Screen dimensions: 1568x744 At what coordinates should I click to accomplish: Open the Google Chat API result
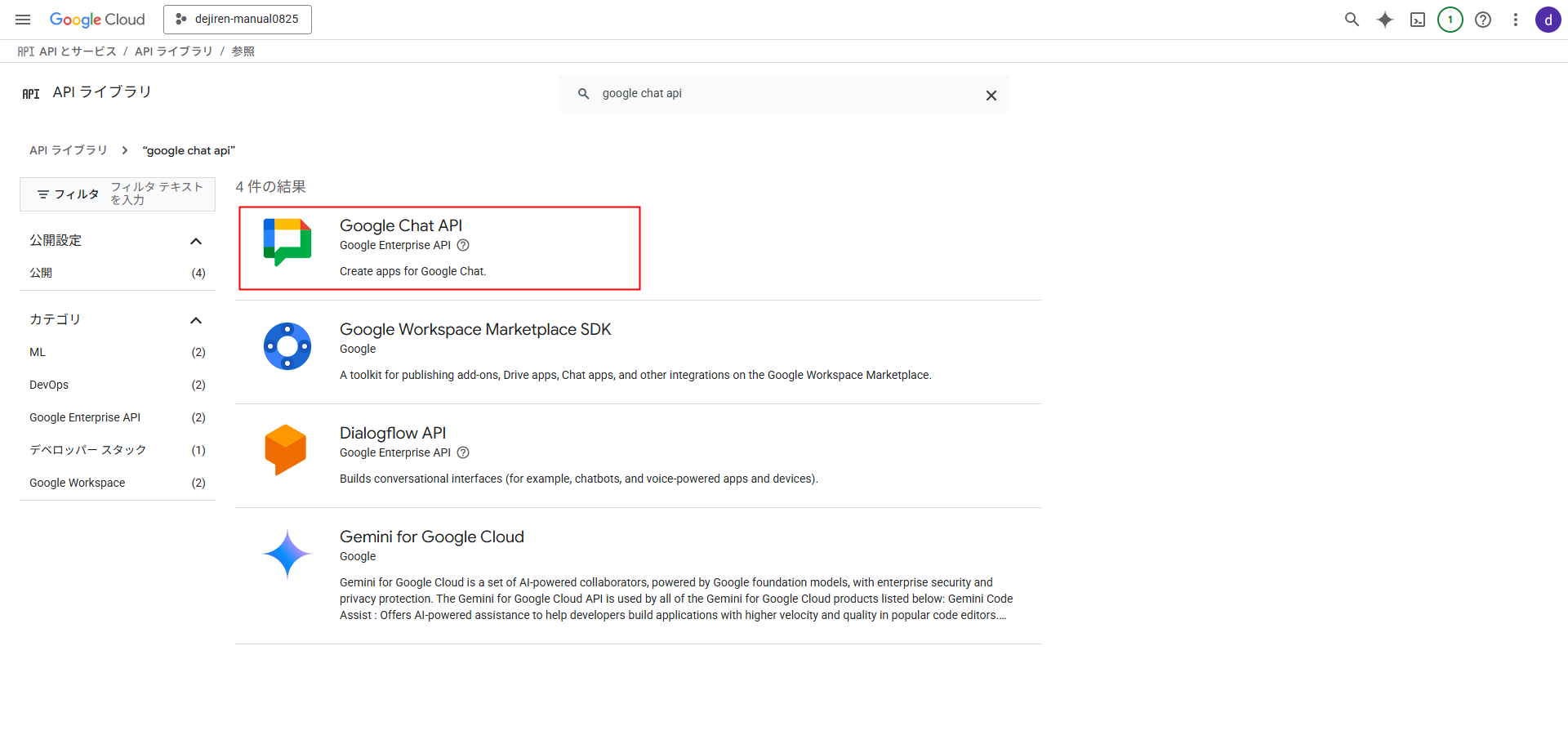tap(401, 226)
